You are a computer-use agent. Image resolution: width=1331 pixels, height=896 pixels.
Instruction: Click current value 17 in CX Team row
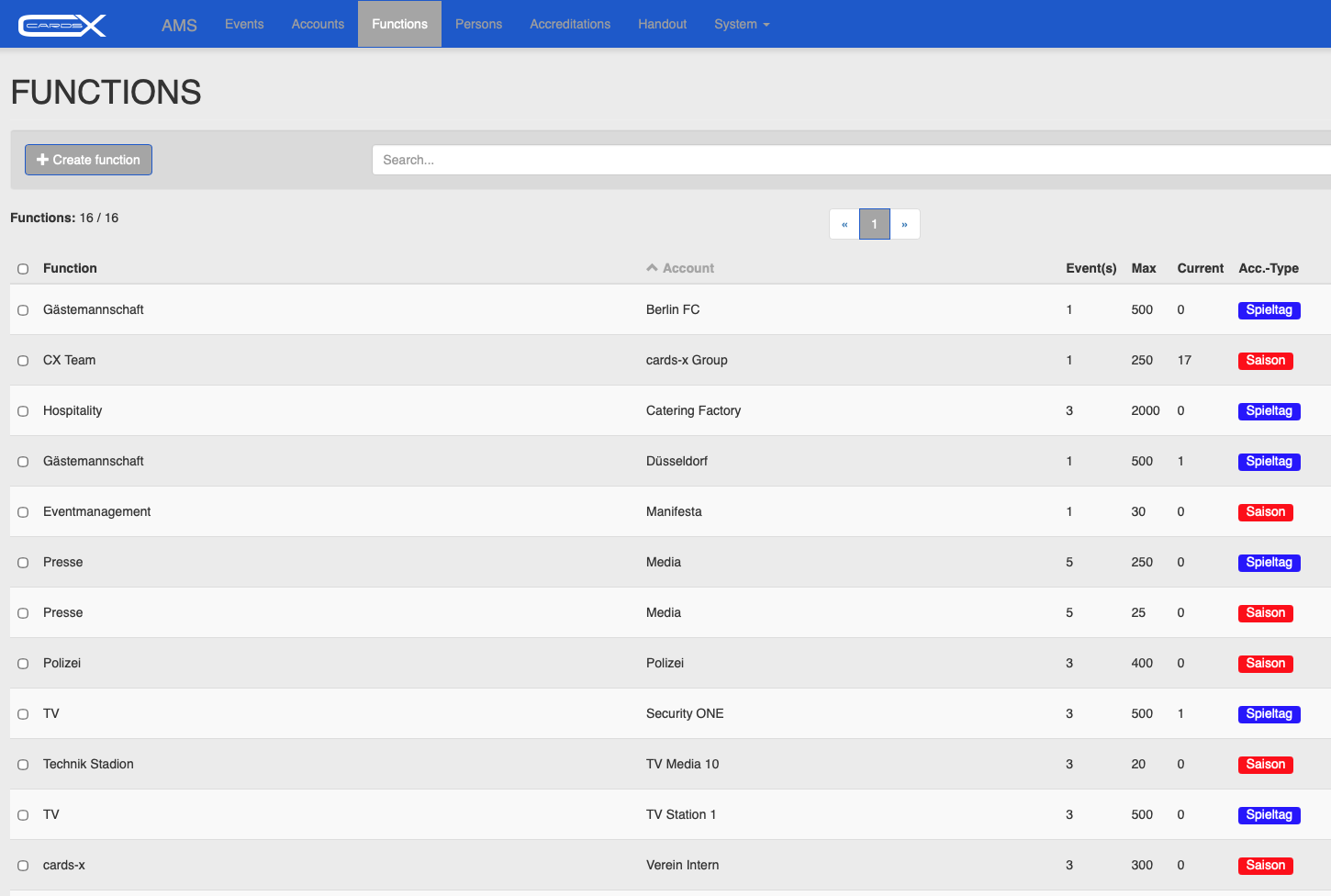1184,360
